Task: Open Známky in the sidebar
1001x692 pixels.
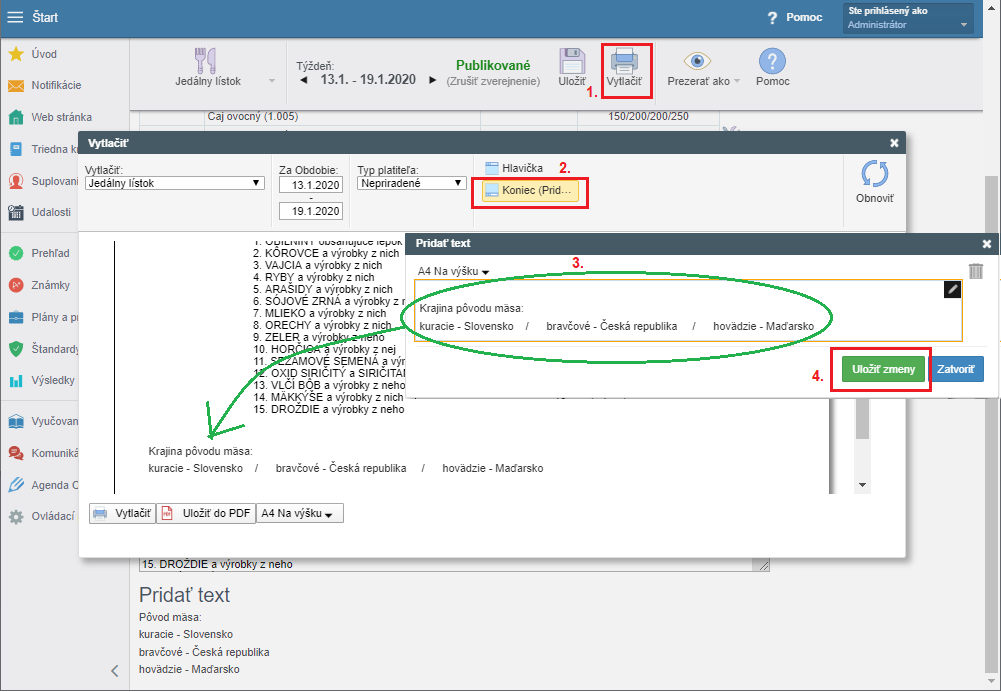Action: click(x=50, y=285)
